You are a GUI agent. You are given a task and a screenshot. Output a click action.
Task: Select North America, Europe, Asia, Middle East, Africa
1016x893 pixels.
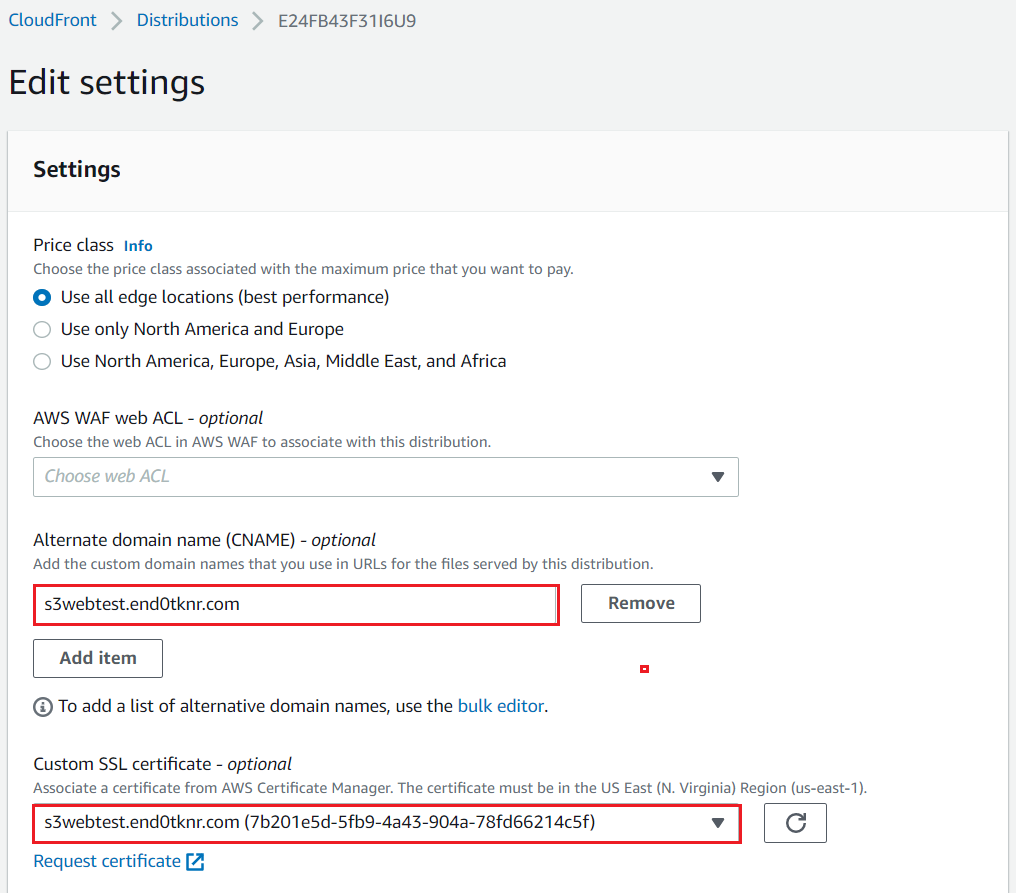click(x=42, y=361)
